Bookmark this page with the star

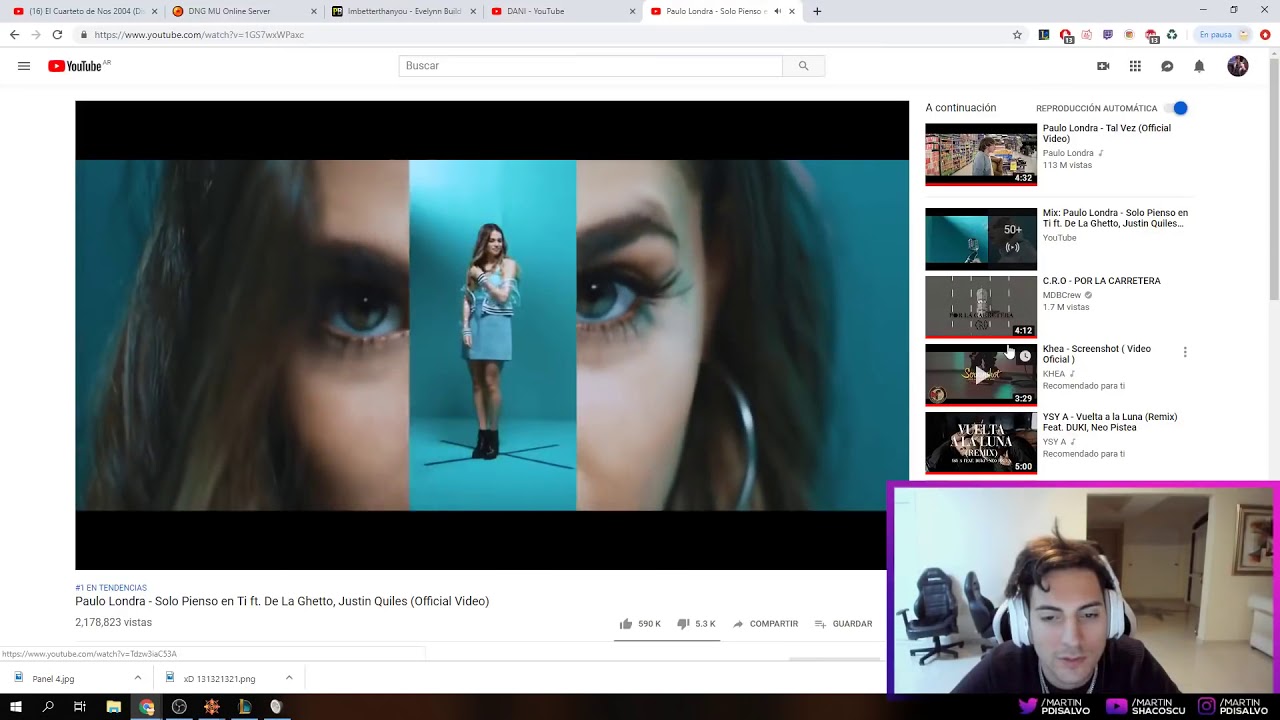1017,34
